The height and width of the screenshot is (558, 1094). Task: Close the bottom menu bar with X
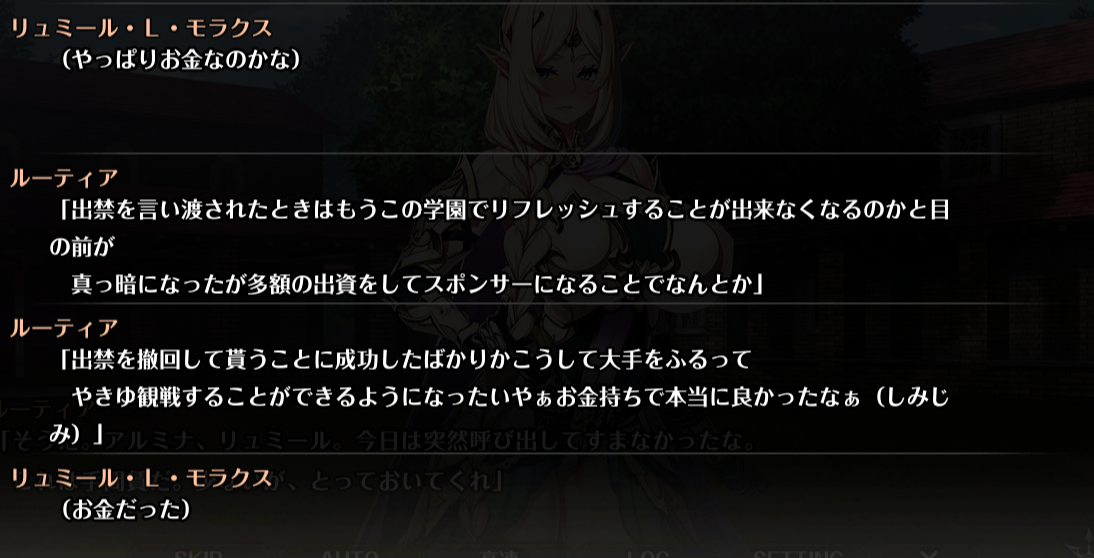928,554
